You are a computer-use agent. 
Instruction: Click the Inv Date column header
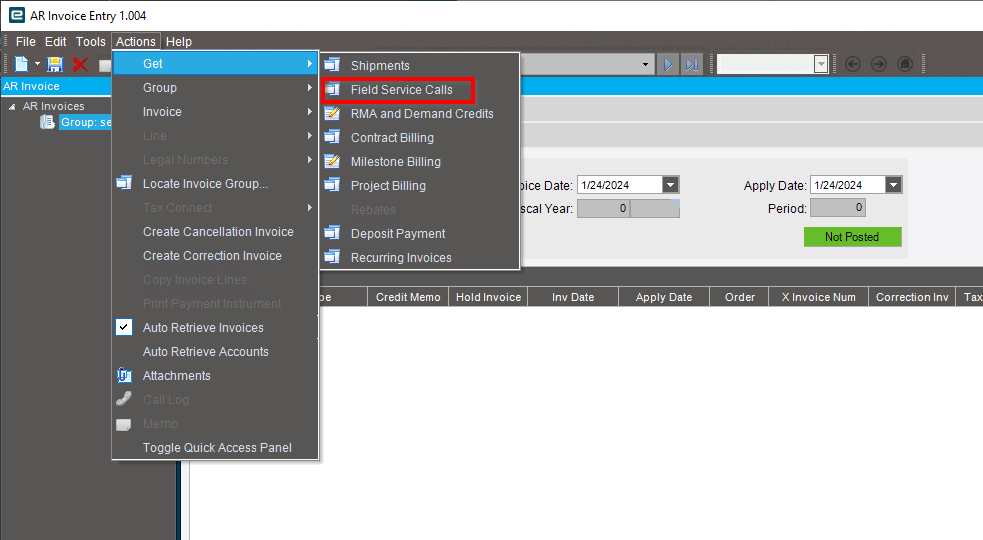coord(573,297)
